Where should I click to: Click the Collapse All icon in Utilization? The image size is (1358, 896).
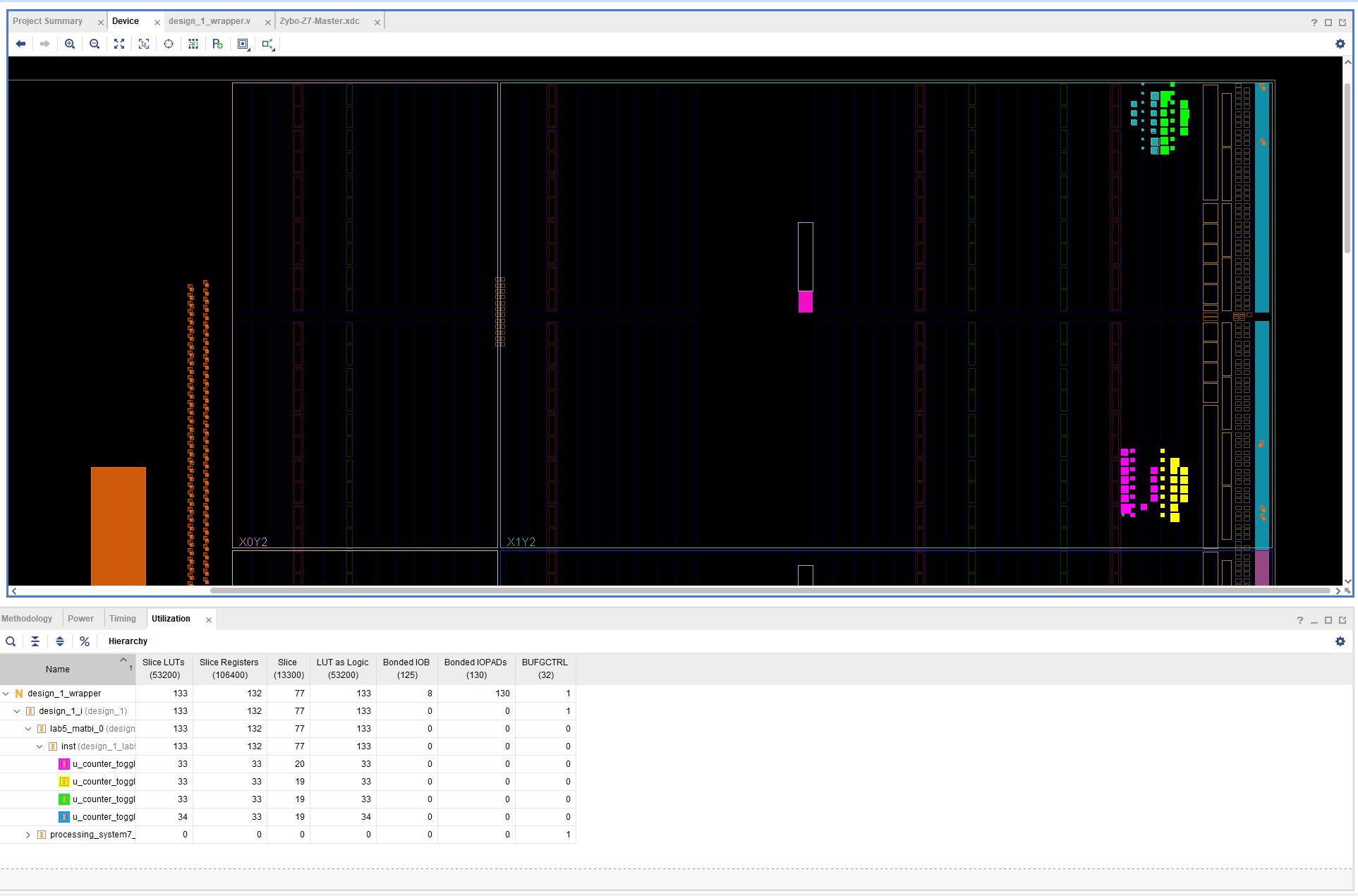(35, 641)
